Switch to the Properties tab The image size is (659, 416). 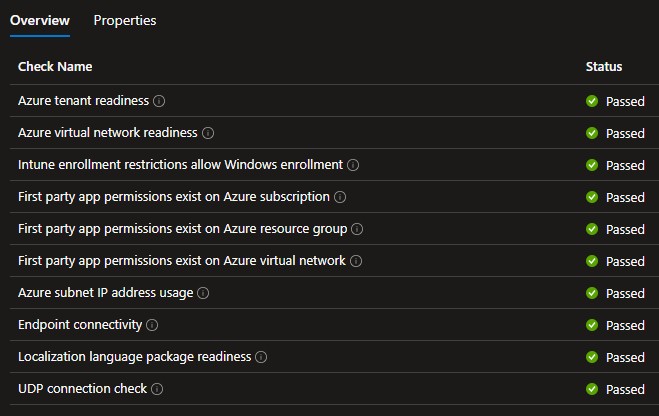point(125,20)
